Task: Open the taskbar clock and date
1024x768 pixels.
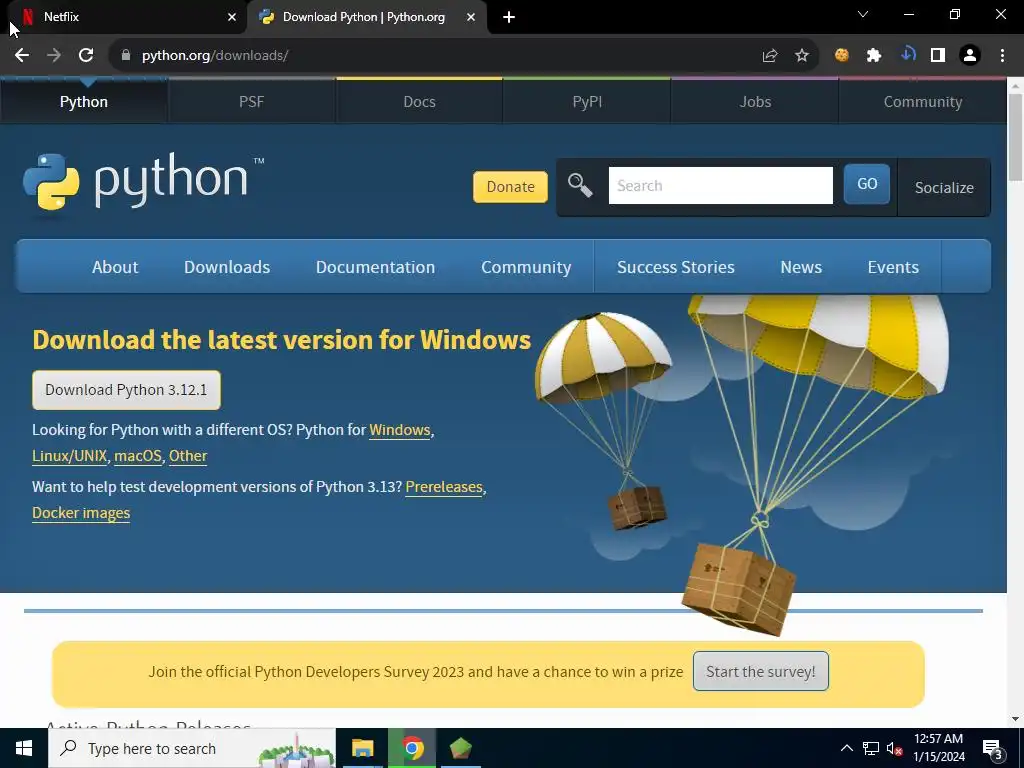Action: pyautogui.click(x=938, y=748)
